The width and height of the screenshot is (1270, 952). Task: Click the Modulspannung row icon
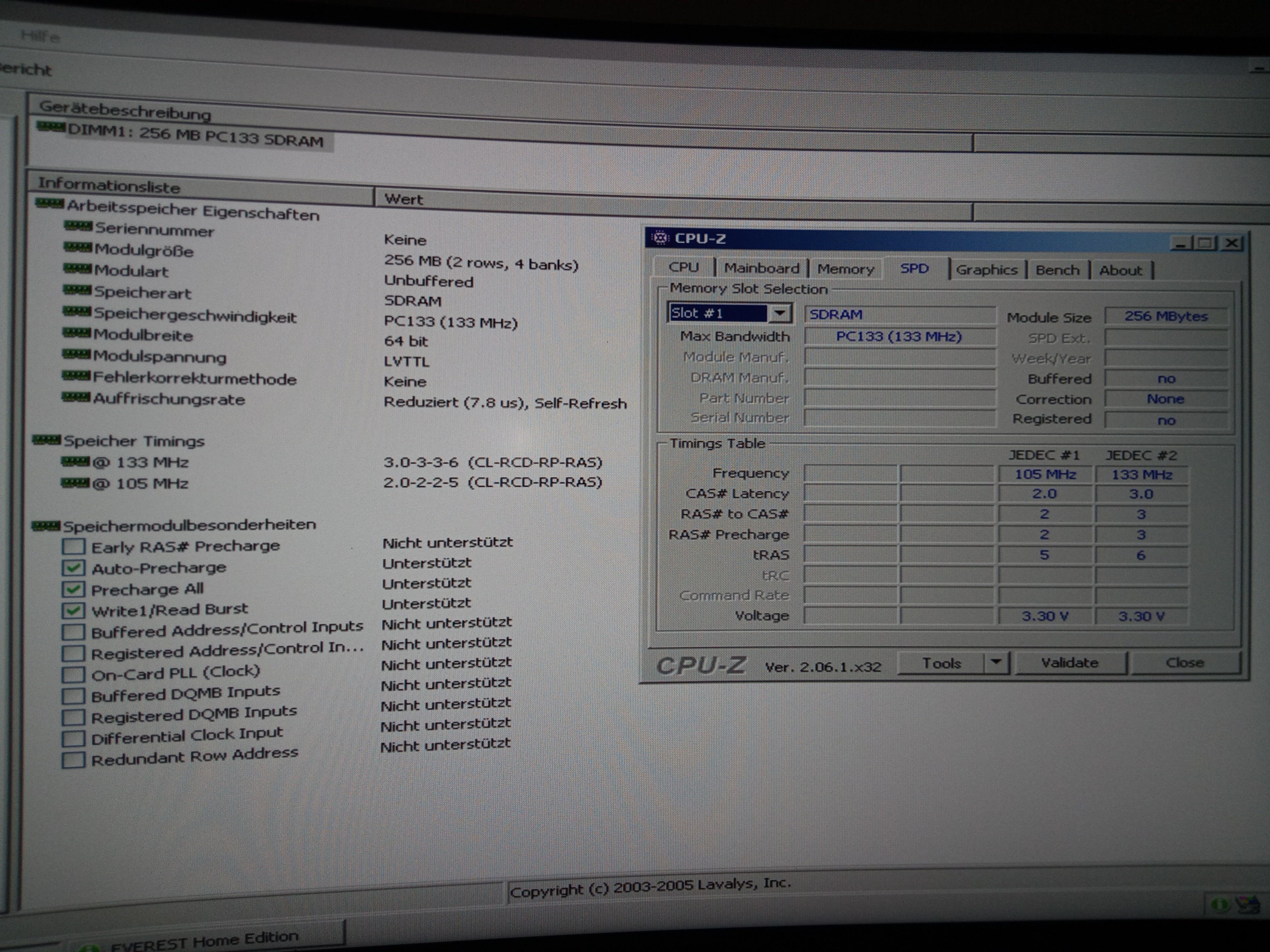point(76,354)
